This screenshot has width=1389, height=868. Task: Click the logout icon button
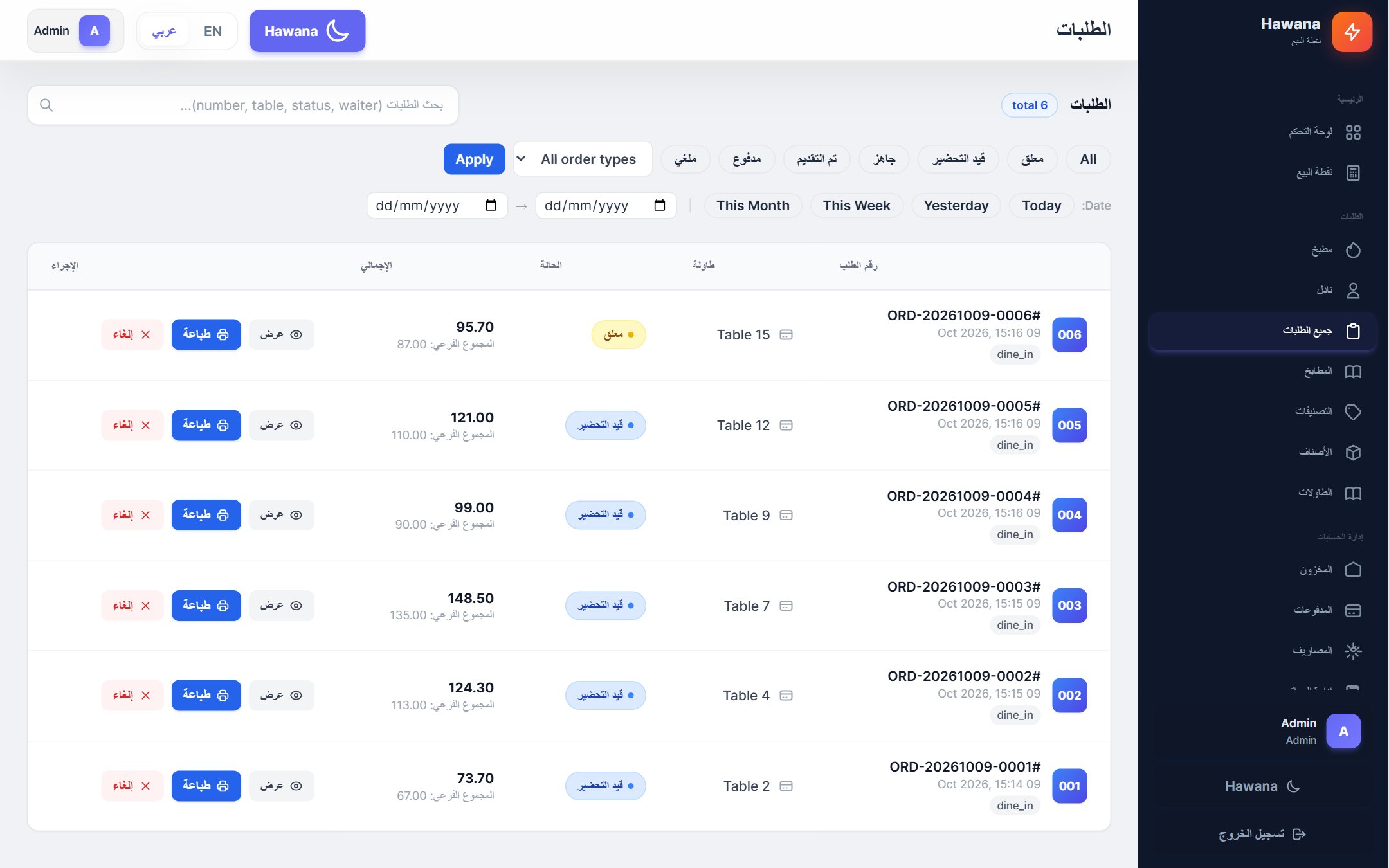coord(1299,834)
